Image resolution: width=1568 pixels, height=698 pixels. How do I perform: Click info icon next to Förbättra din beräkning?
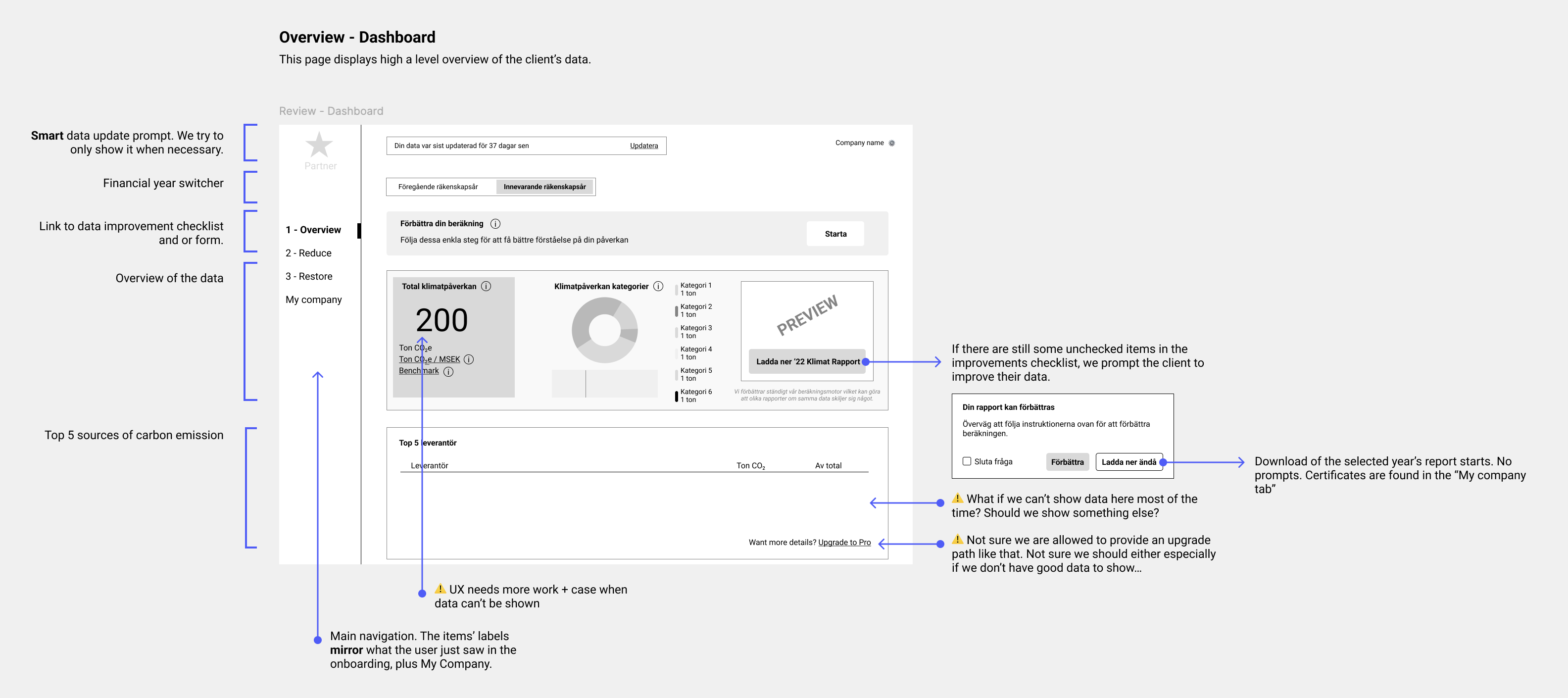click(x=495, y=224)
